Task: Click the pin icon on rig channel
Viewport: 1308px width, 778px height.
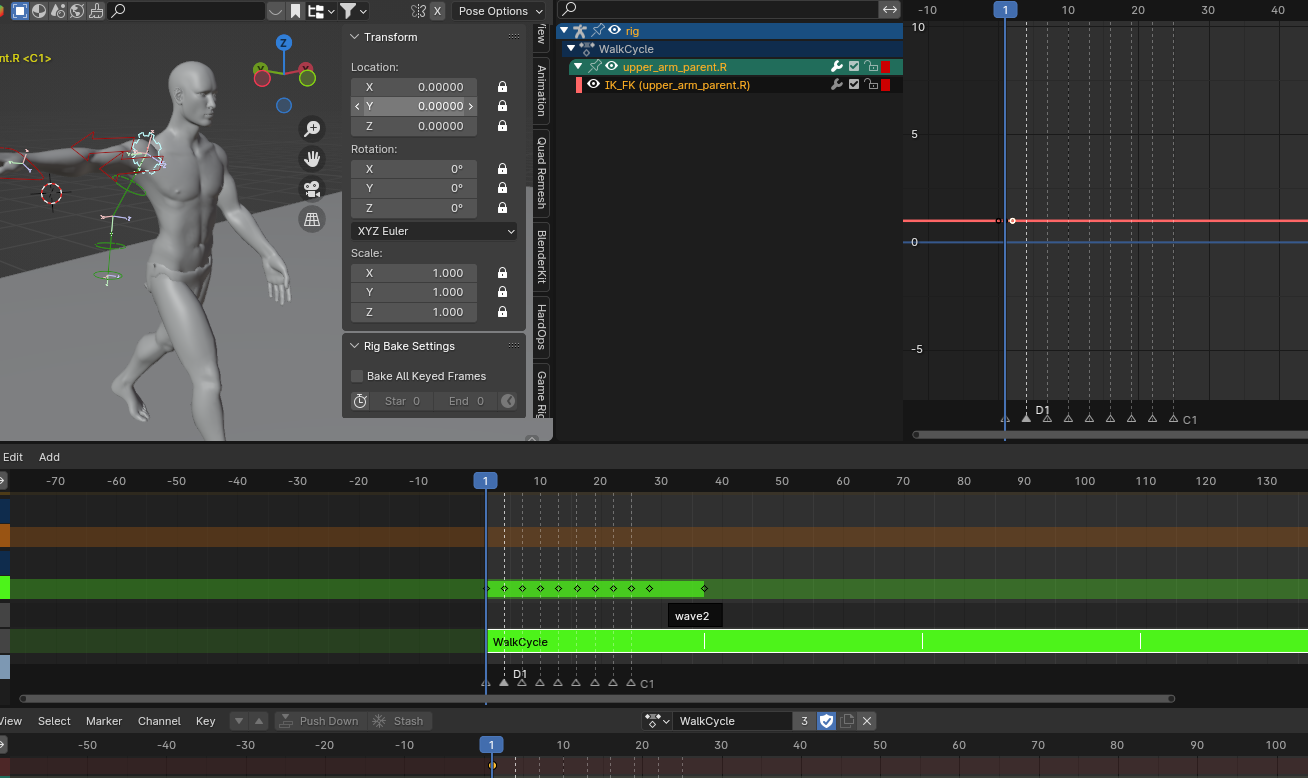Action: (598, 31)
